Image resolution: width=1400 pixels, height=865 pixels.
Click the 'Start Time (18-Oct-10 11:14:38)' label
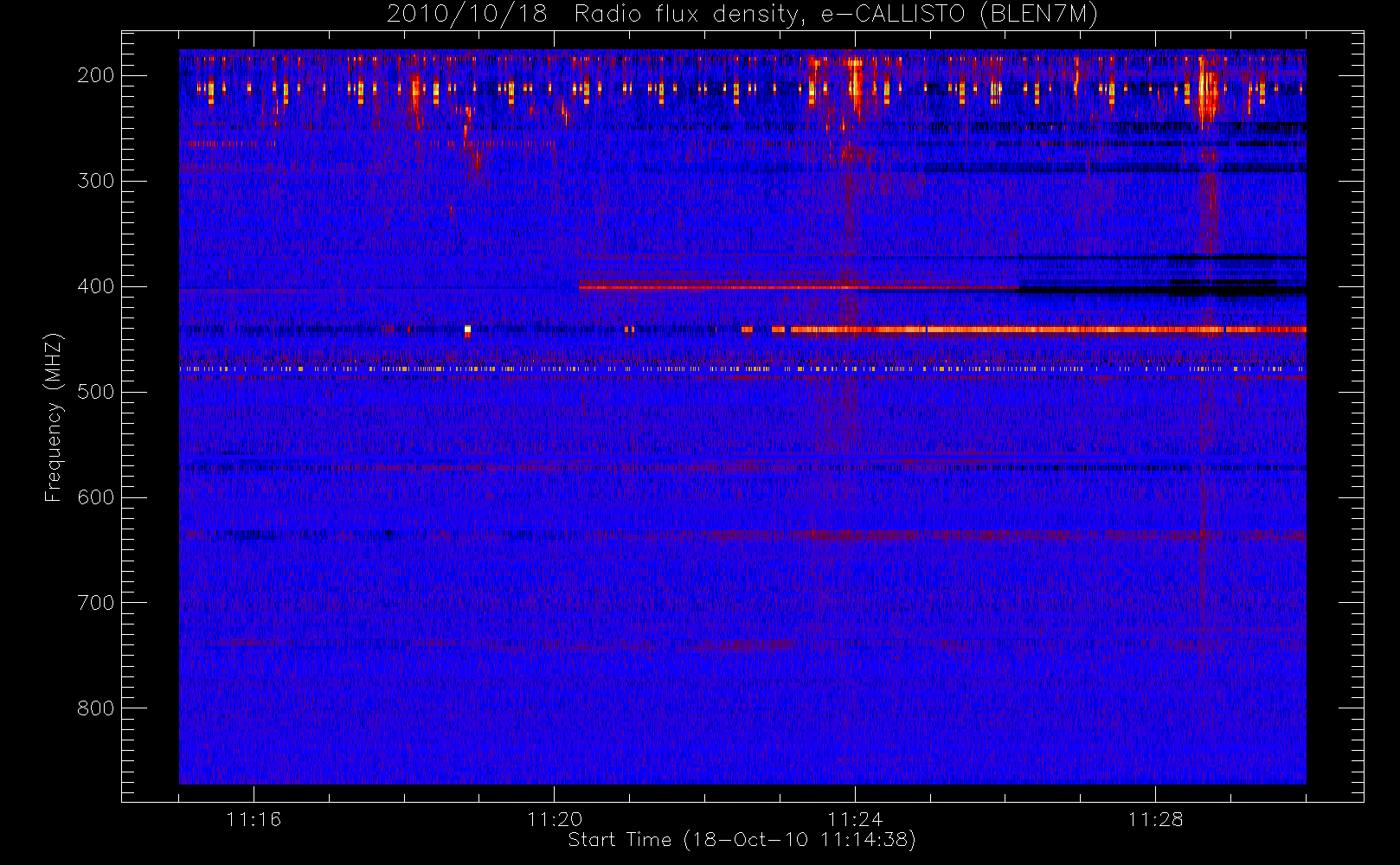(x=742, y=840)
